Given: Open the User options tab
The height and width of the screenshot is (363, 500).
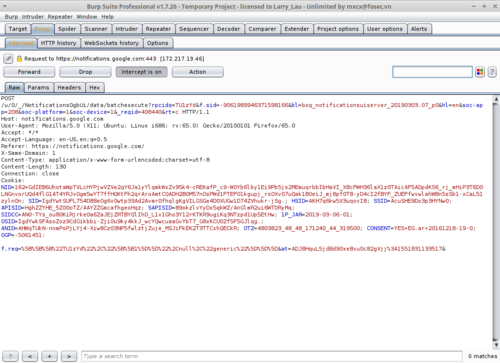Looking at the screenshot, I should click(x=385, y=29).
